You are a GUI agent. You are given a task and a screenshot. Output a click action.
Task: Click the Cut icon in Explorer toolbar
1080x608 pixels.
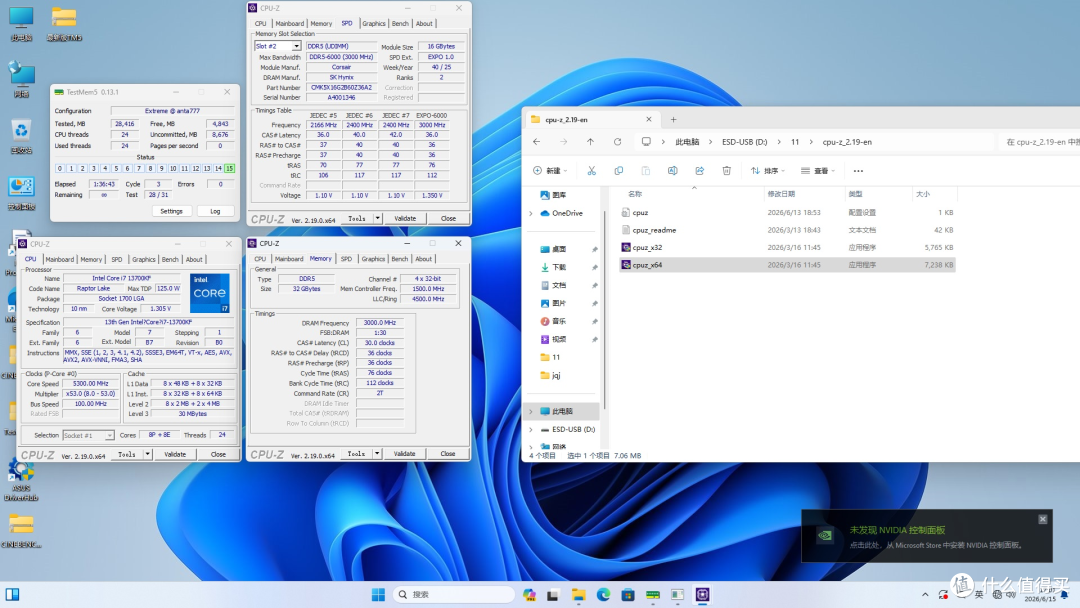tap(591, 171)
